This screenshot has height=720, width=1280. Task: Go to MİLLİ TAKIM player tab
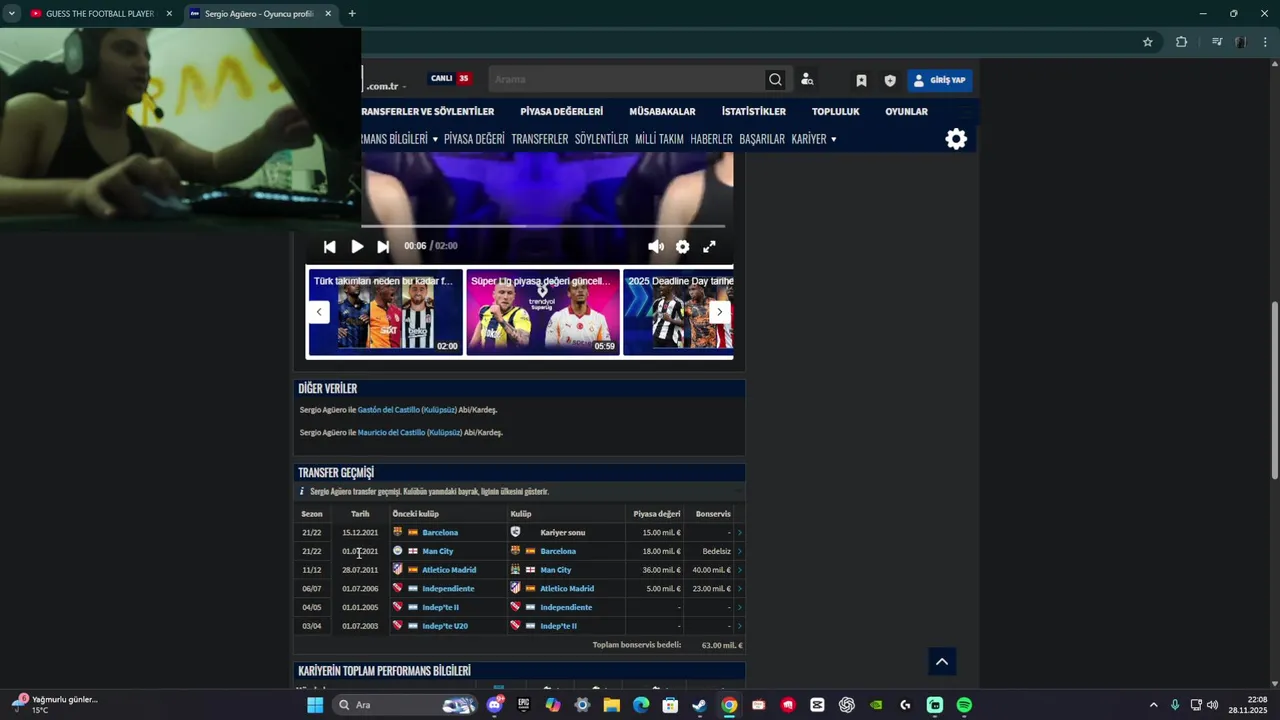point(659,139)
